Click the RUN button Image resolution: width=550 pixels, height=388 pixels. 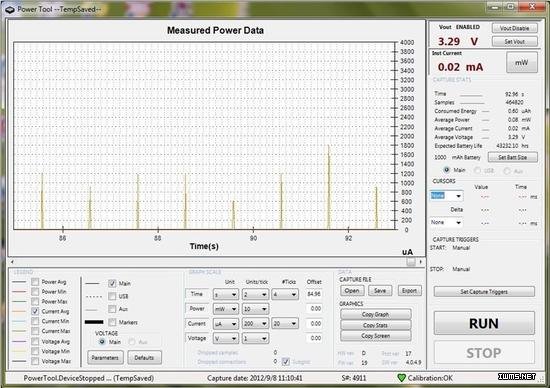point(484,323)
